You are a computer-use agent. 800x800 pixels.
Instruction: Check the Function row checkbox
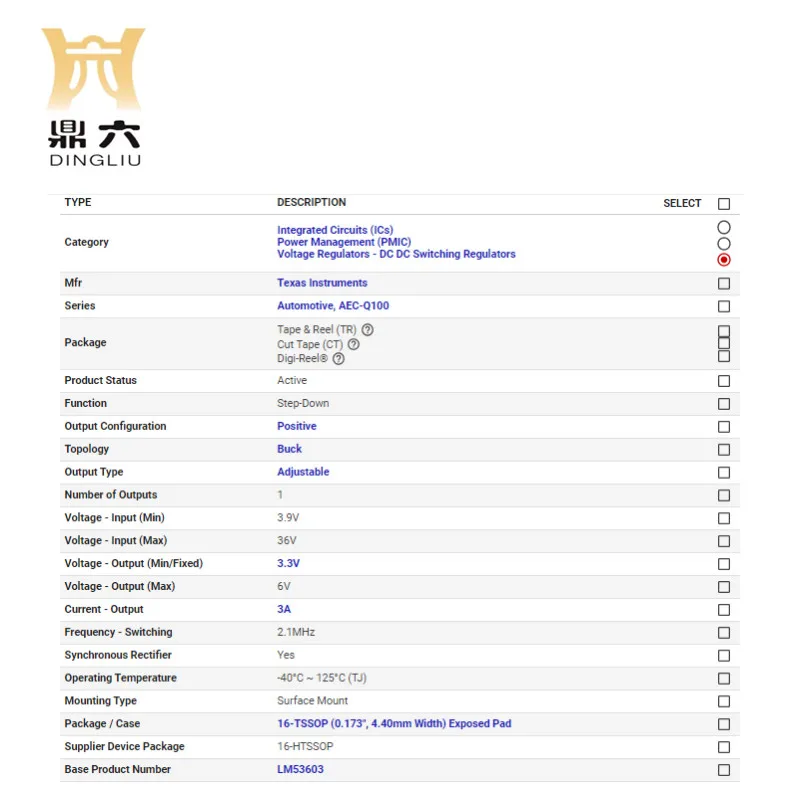723,404
